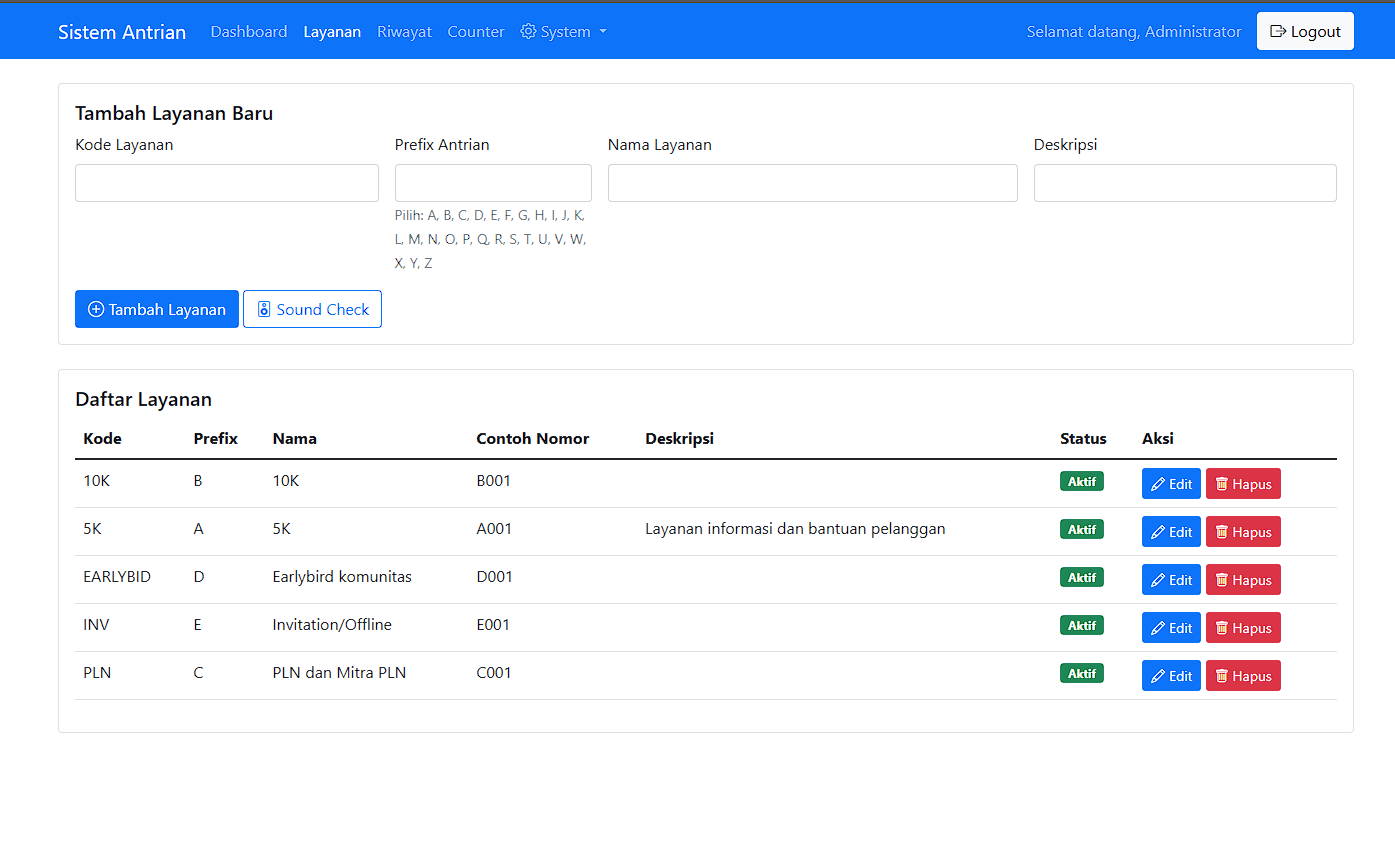Click Logout button in navbar
The height and width of the screenshot is (852, 1395).
tap(1304, 31)
